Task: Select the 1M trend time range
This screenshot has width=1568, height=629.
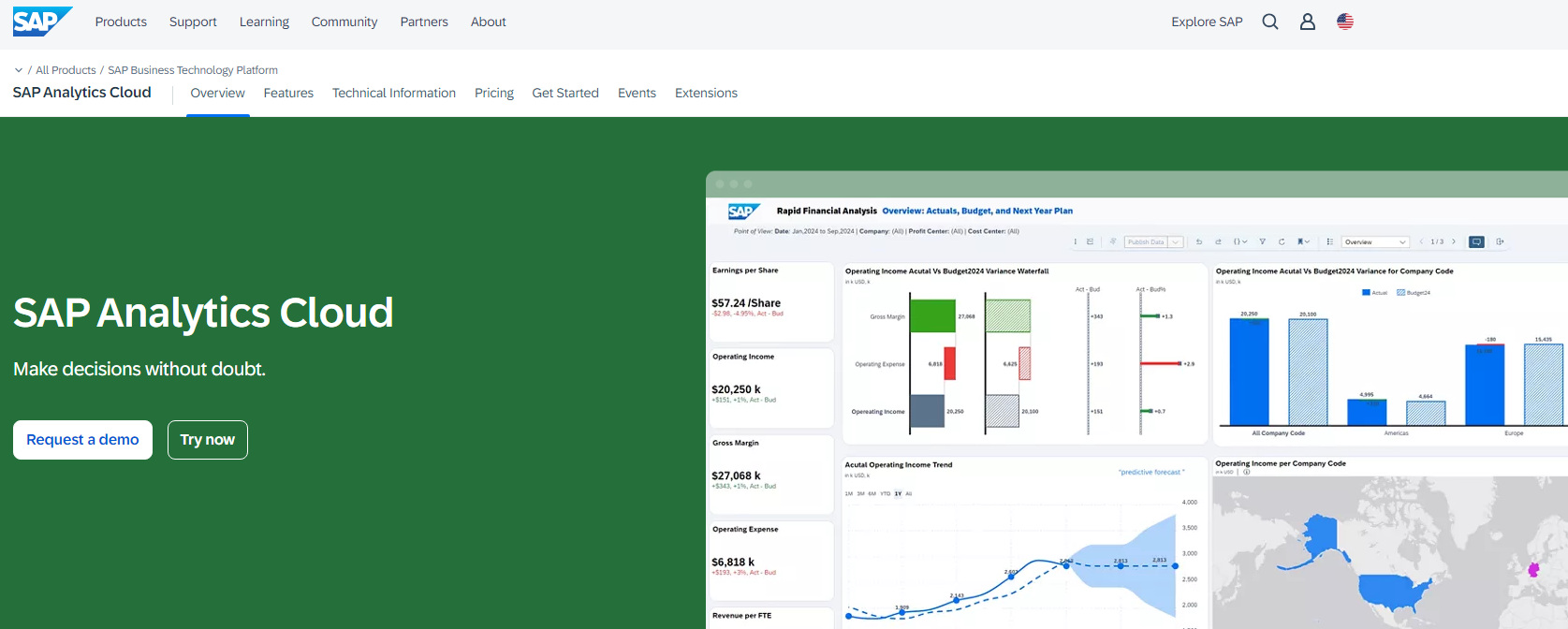Action: [849, 493]
